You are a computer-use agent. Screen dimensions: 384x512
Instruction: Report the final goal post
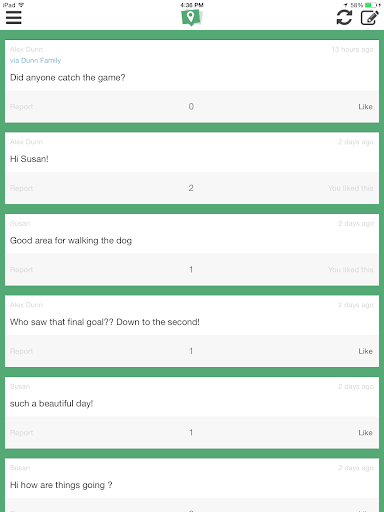coord(21,351)
